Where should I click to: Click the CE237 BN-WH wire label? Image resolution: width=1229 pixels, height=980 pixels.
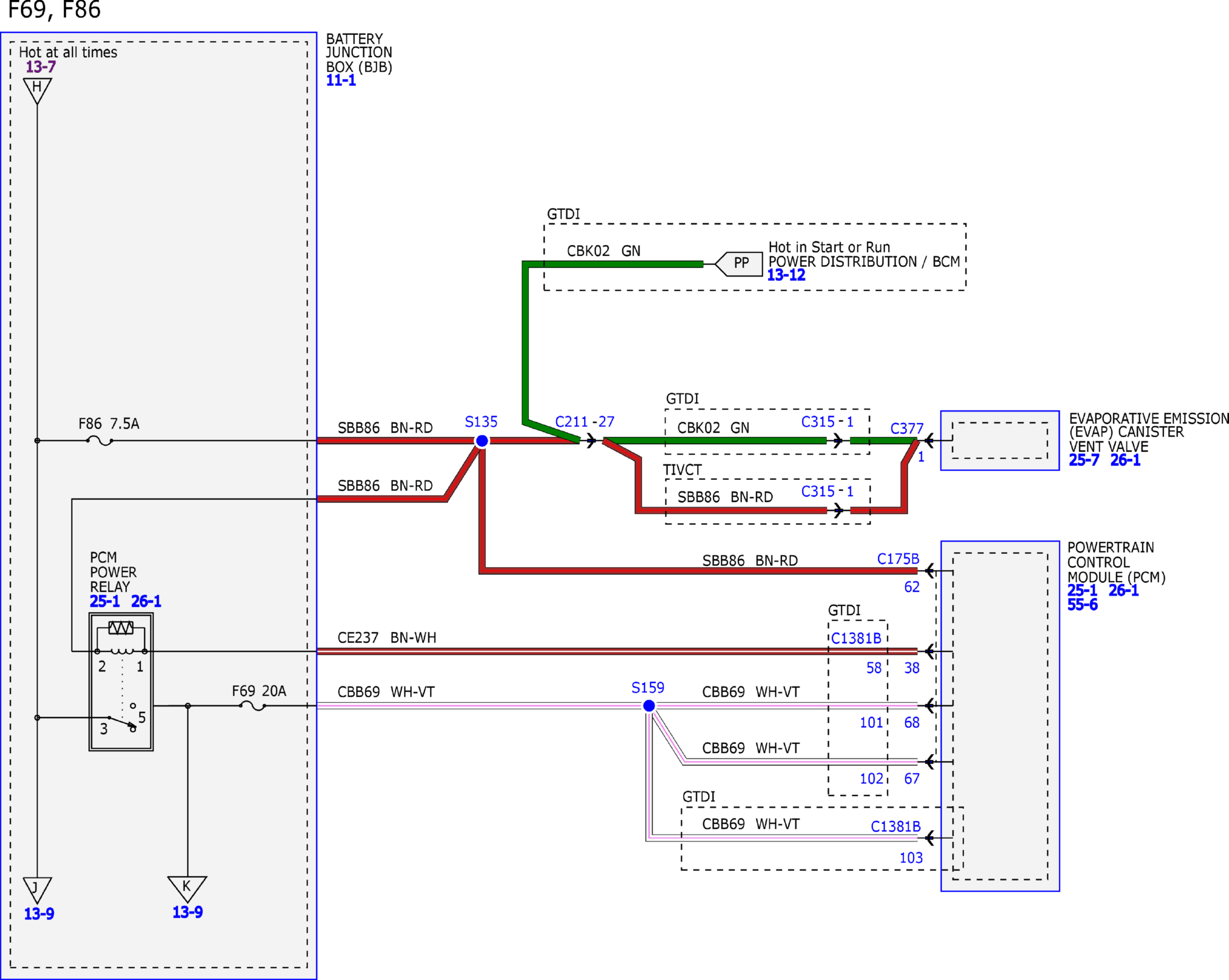(387, 638)
